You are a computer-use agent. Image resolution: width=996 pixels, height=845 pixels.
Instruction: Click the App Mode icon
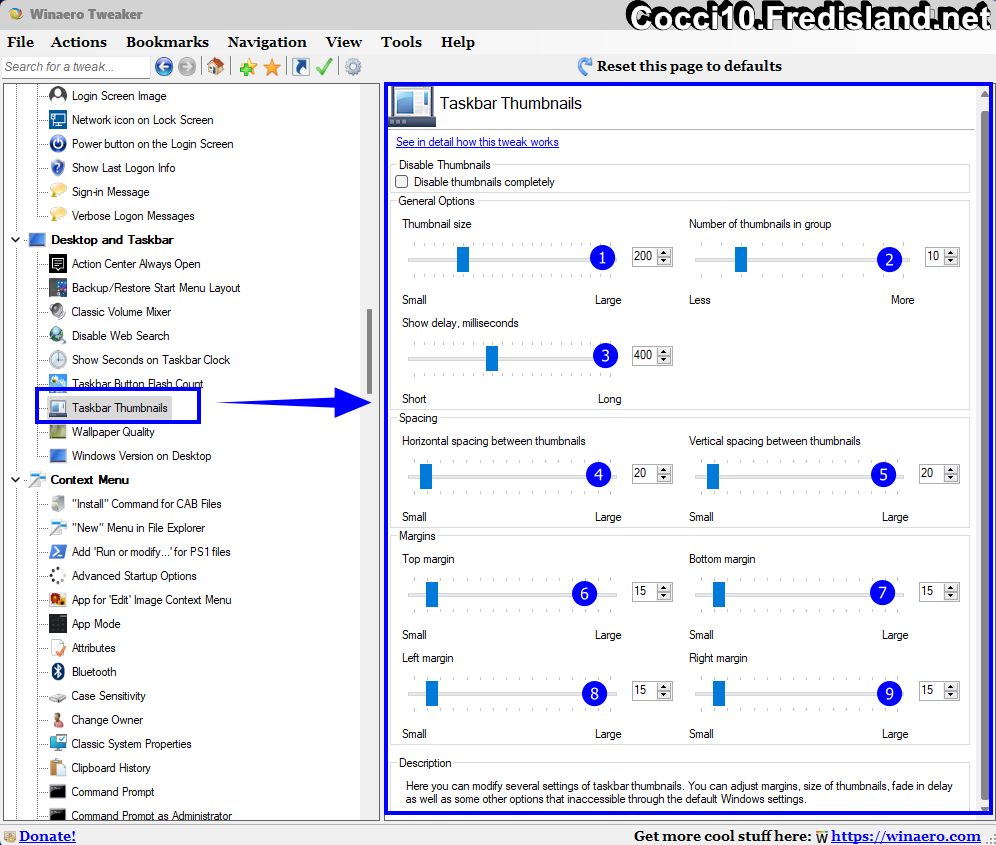click(58, 624)
